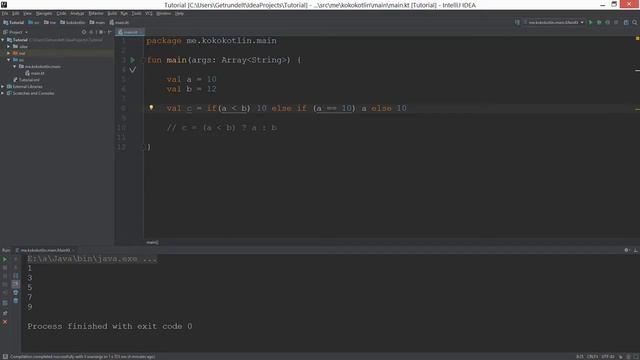Click the Pin Tab icon in Run panel

pyautogui.click(x=5, y=313)
